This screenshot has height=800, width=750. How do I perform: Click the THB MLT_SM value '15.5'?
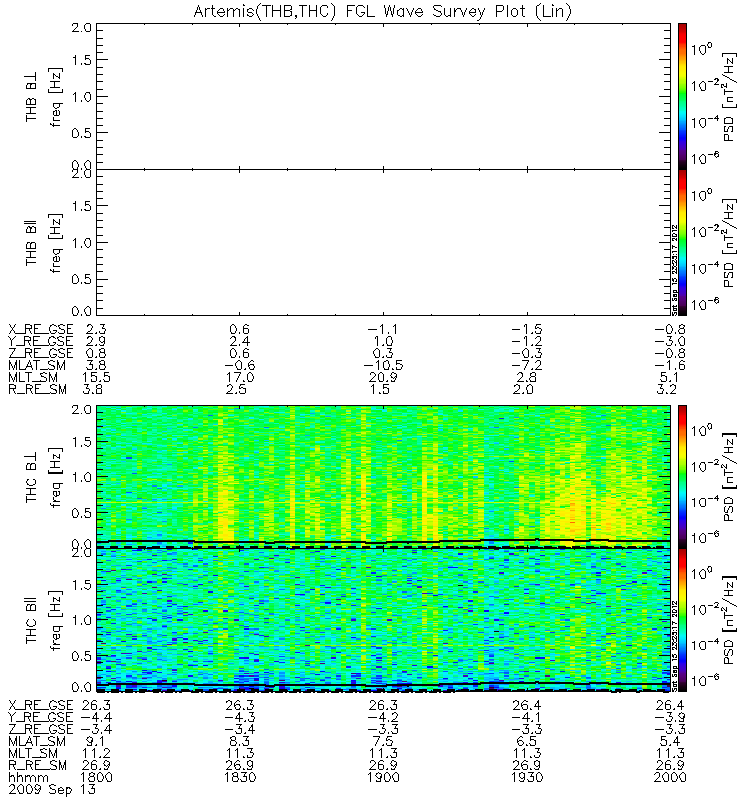pos(96,377)
